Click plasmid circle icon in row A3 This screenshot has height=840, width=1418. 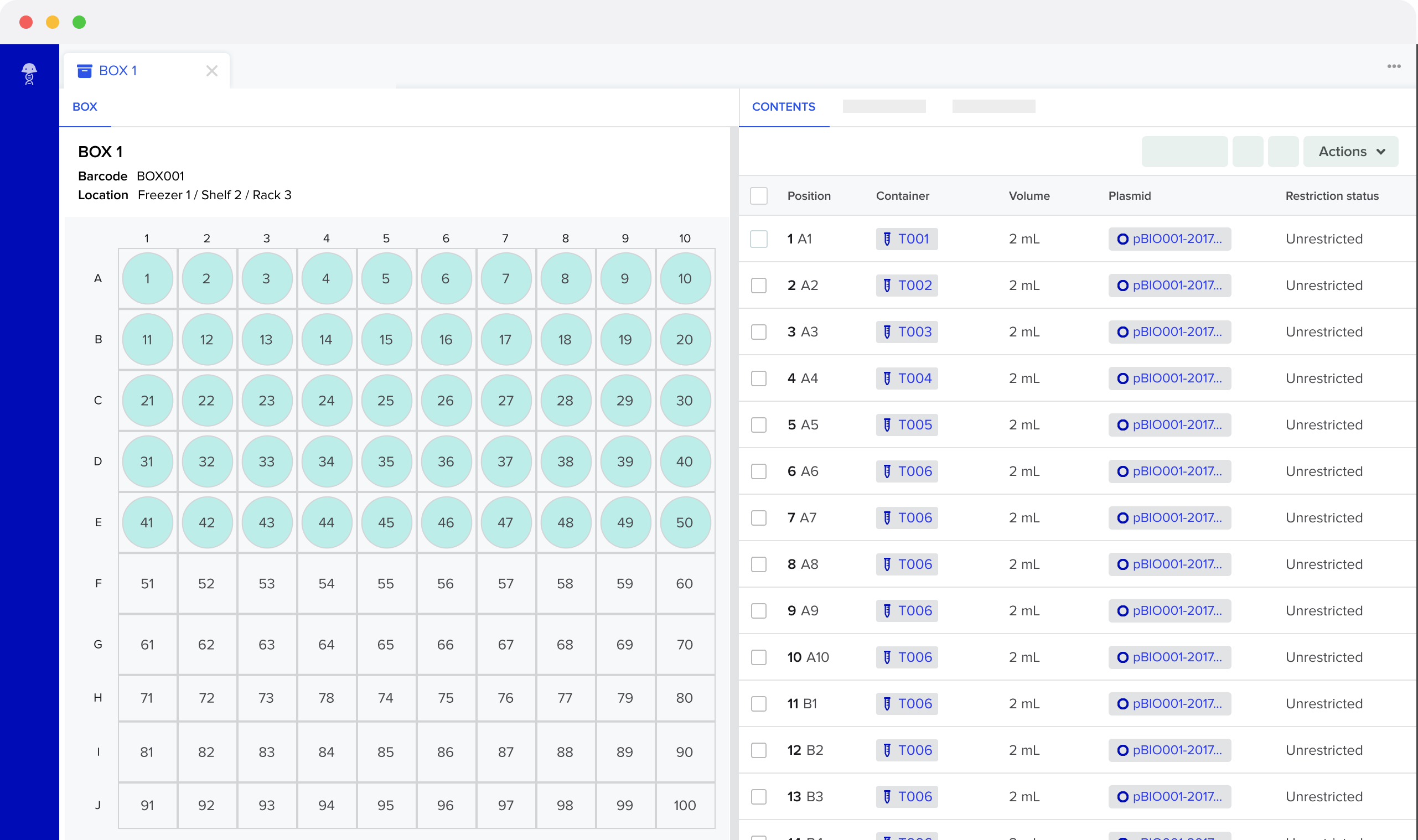point(1122,331)
